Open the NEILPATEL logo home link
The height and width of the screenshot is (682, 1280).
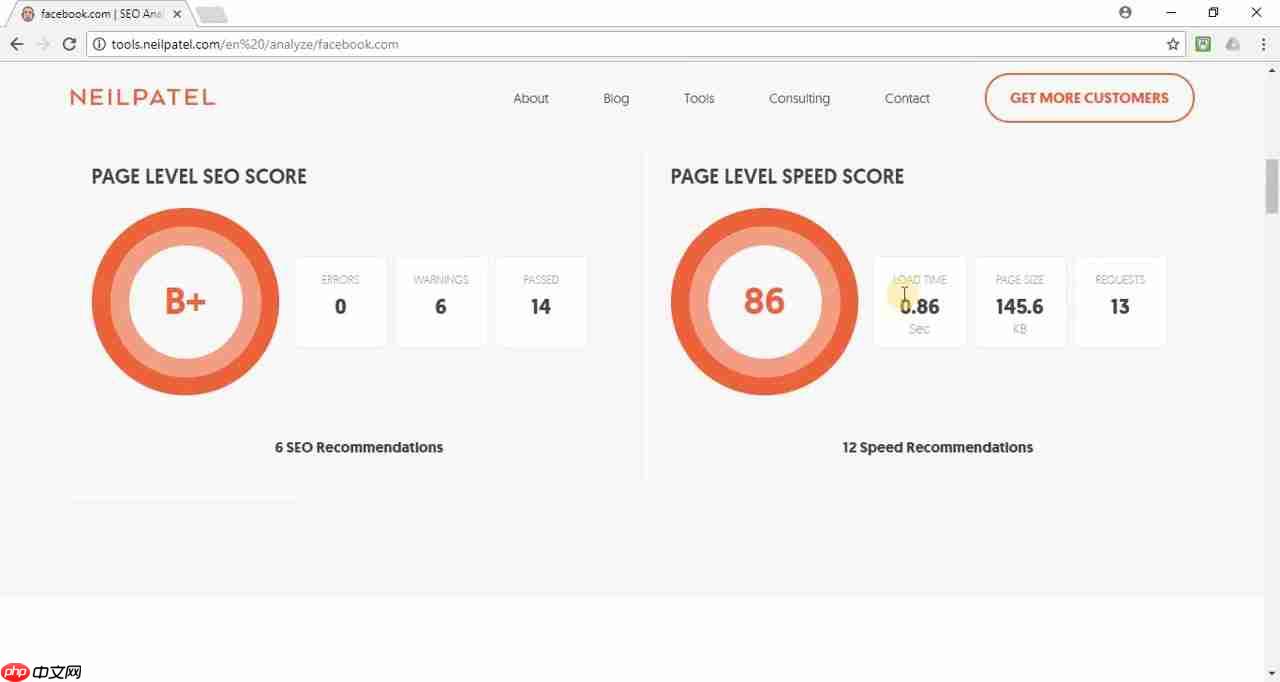click(x=143, y=97)
